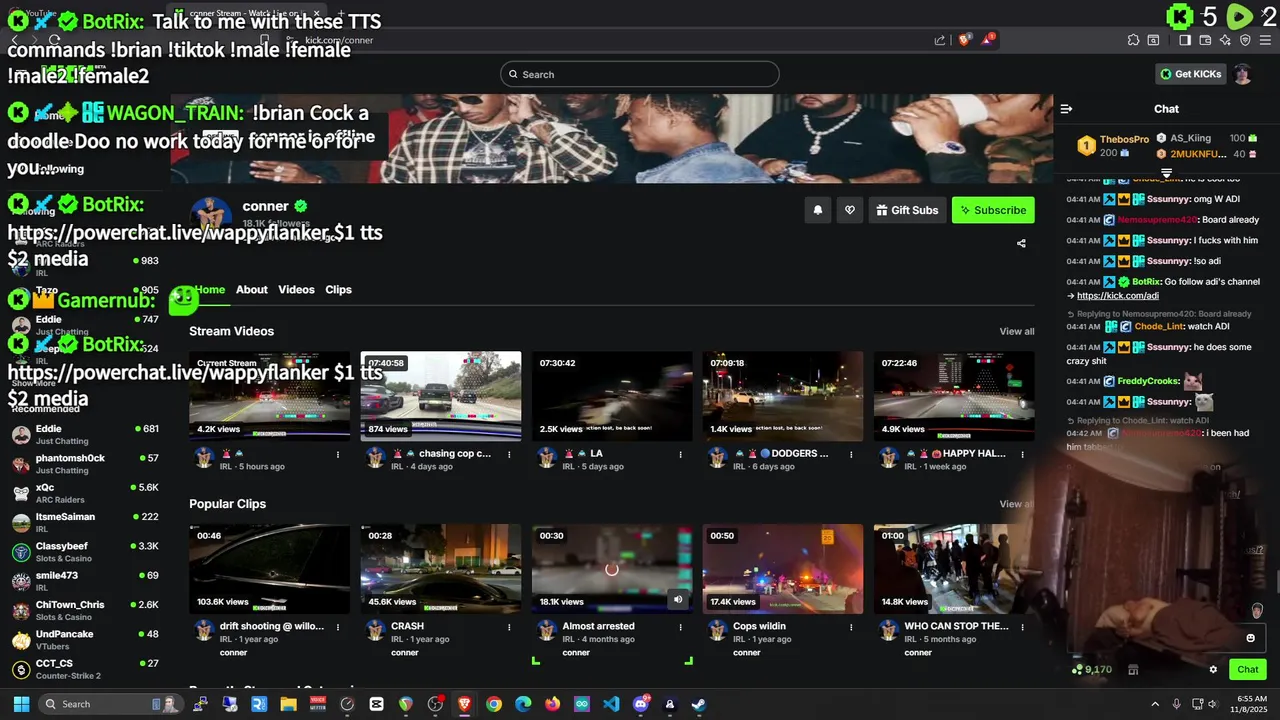Click the Subscribe button
The width and height of the screenshot is (1280, 720).
point(993,210)
